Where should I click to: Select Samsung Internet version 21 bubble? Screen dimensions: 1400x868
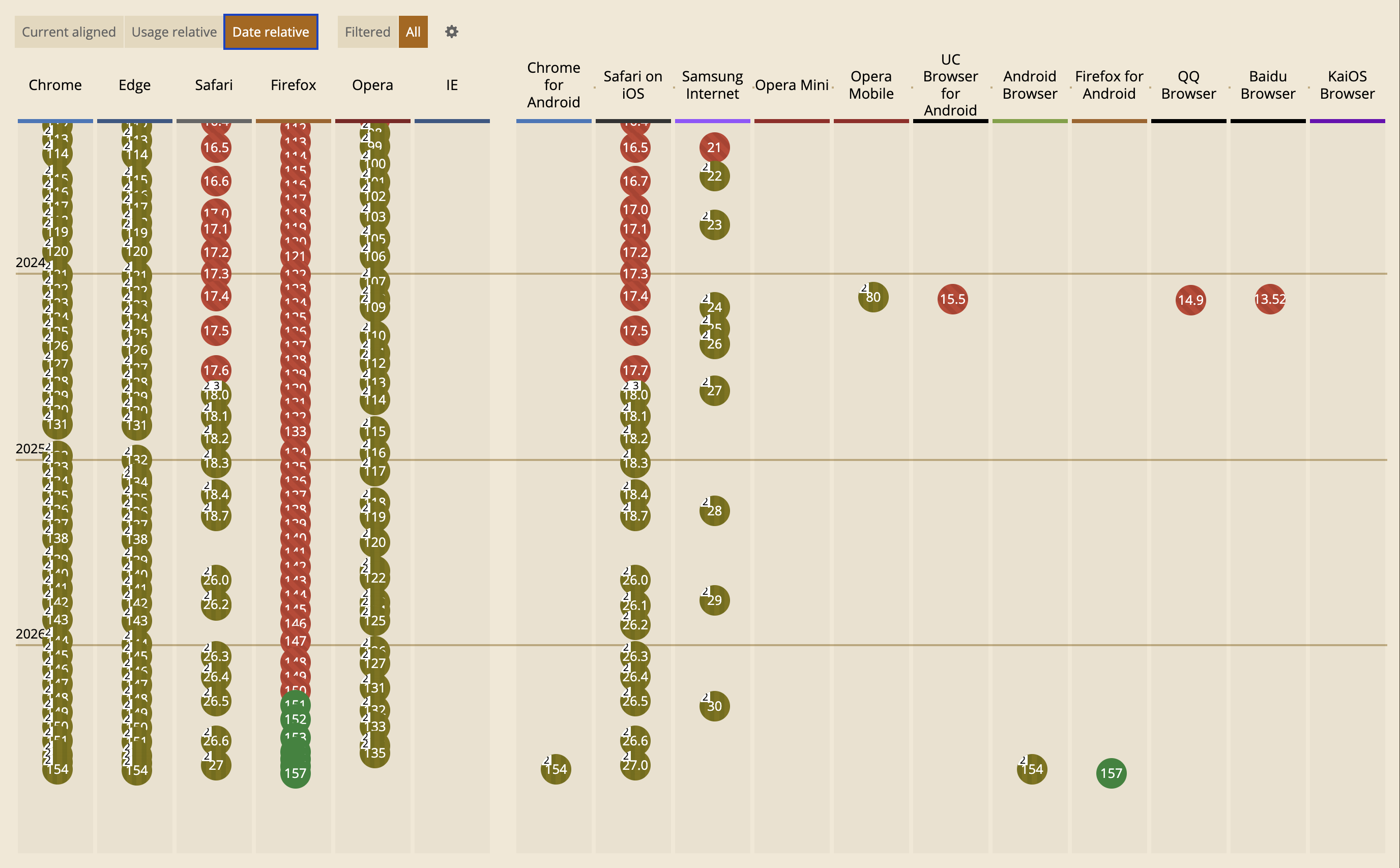pos(715,148)
